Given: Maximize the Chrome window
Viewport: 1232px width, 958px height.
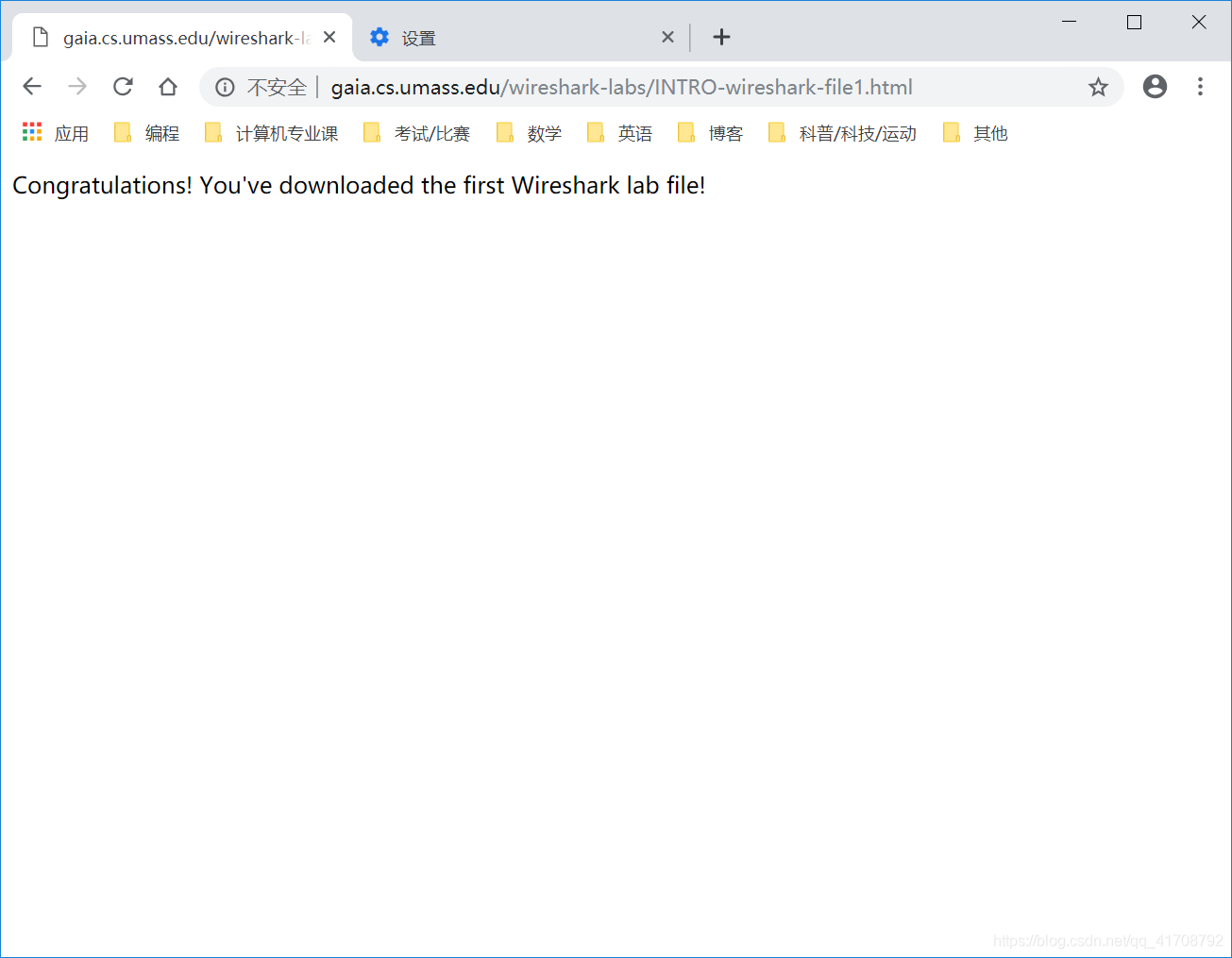Looking at the screenshot, I should [1134, 22].
